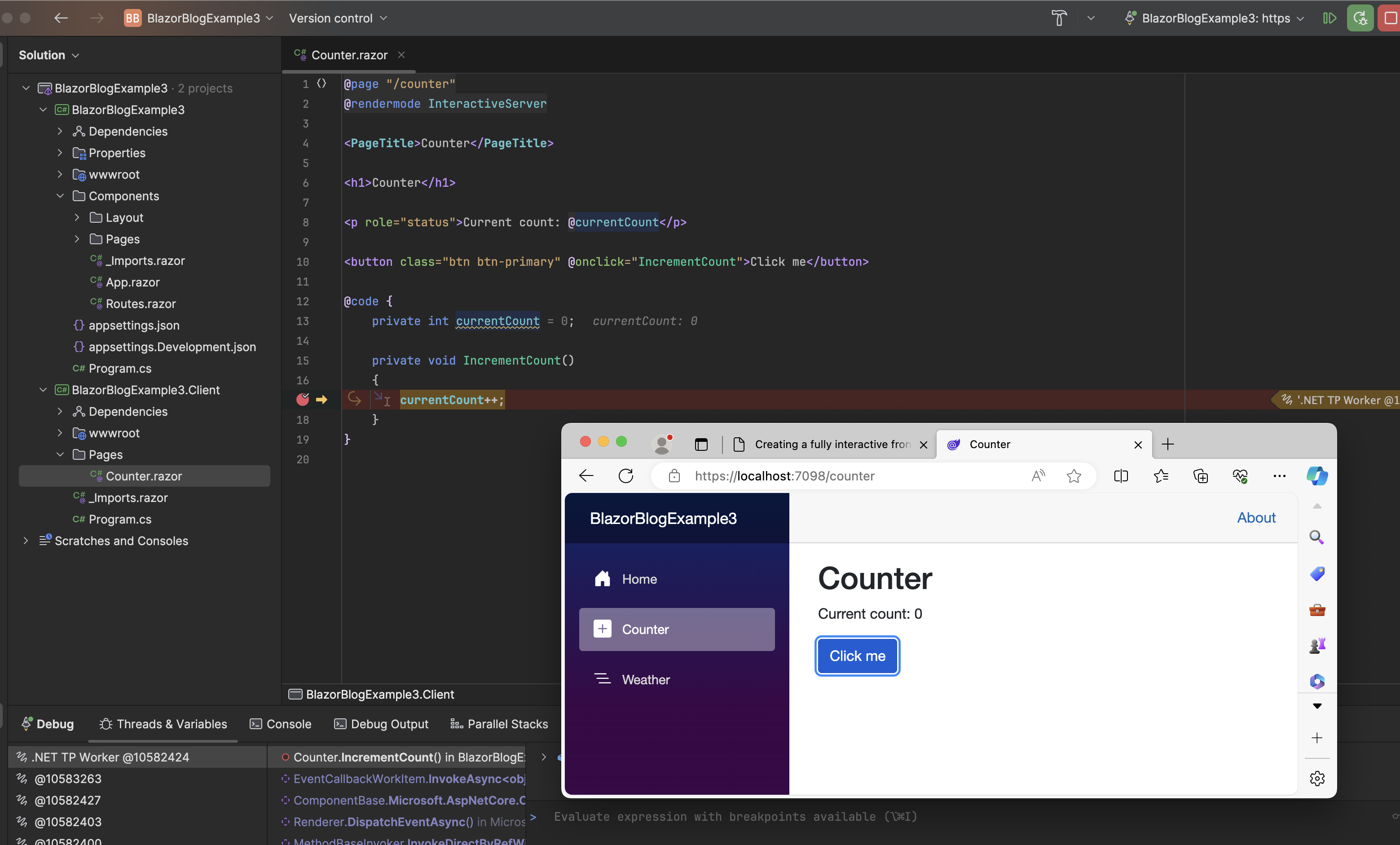The height and width of the screenshot is (845, 1400).
Task: Stop debugging with the red stop icon
Action: tap(1390, 18)
